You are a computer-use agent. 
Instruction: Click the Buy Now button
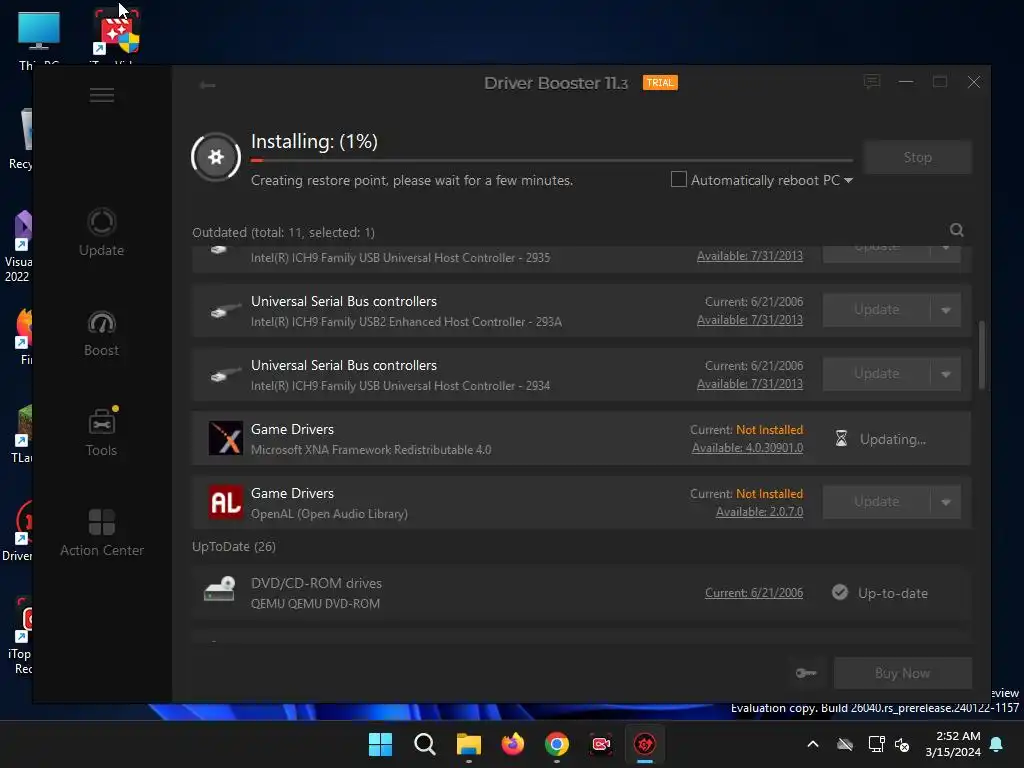903,673
